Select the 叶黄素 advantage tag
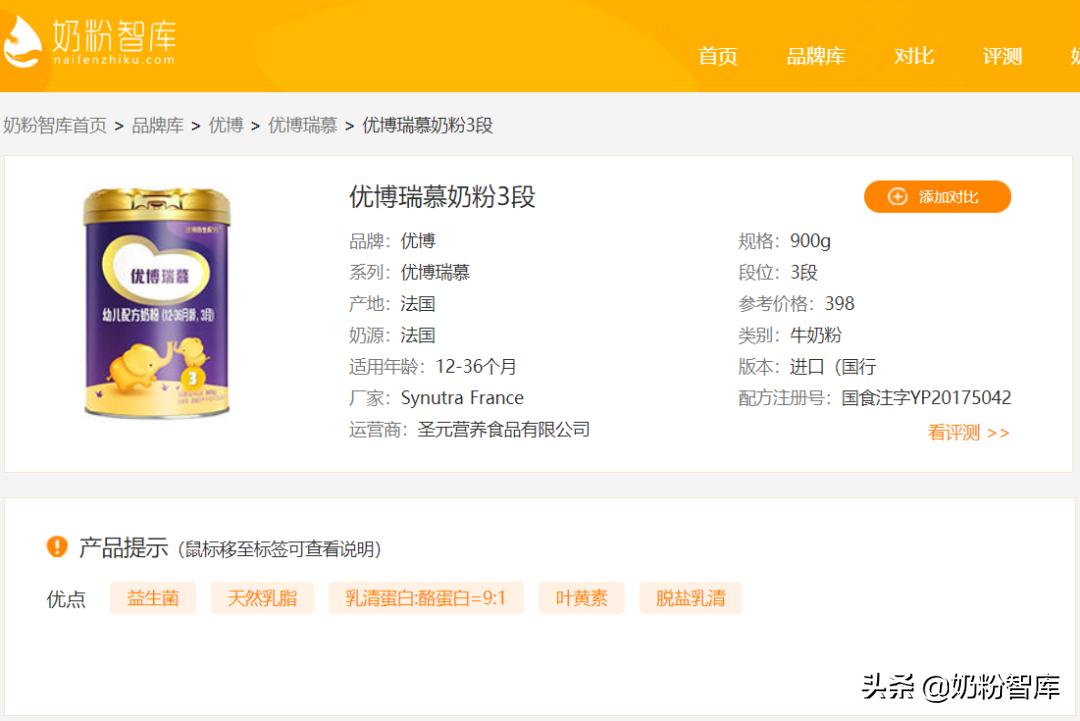The width and height of the screenshot is (1080, 721). [581, 597]
